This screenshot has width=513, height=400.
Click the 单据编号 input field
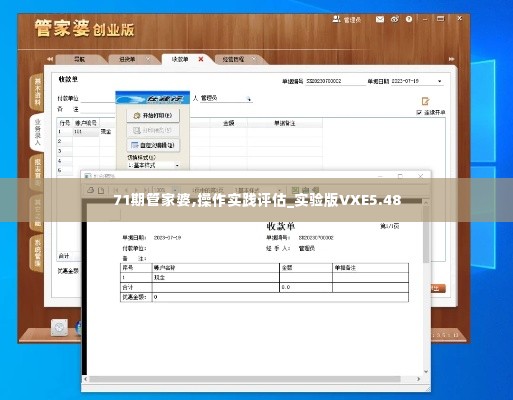pos(335,81)
